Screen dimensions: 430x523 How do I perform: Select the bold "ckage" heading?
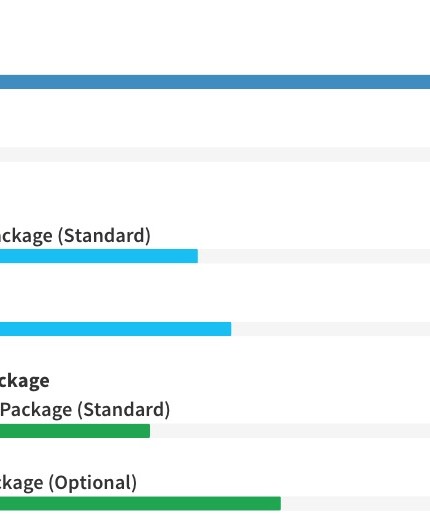[x=25, y=381]
